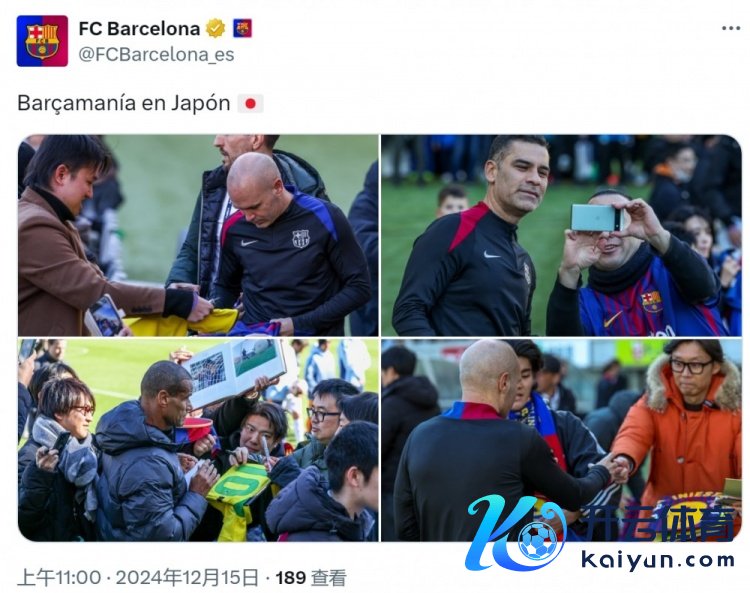Click the gold verified checkmark badge
This screenshot has width=750, height=593.
(x=216, y=29)
